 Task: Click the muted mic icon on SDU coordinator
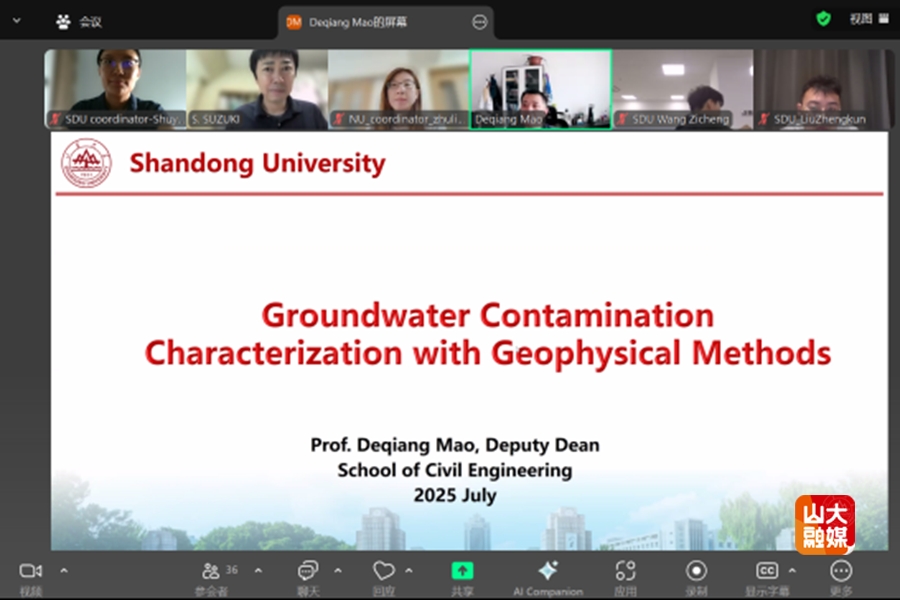[x=55, y=119]
